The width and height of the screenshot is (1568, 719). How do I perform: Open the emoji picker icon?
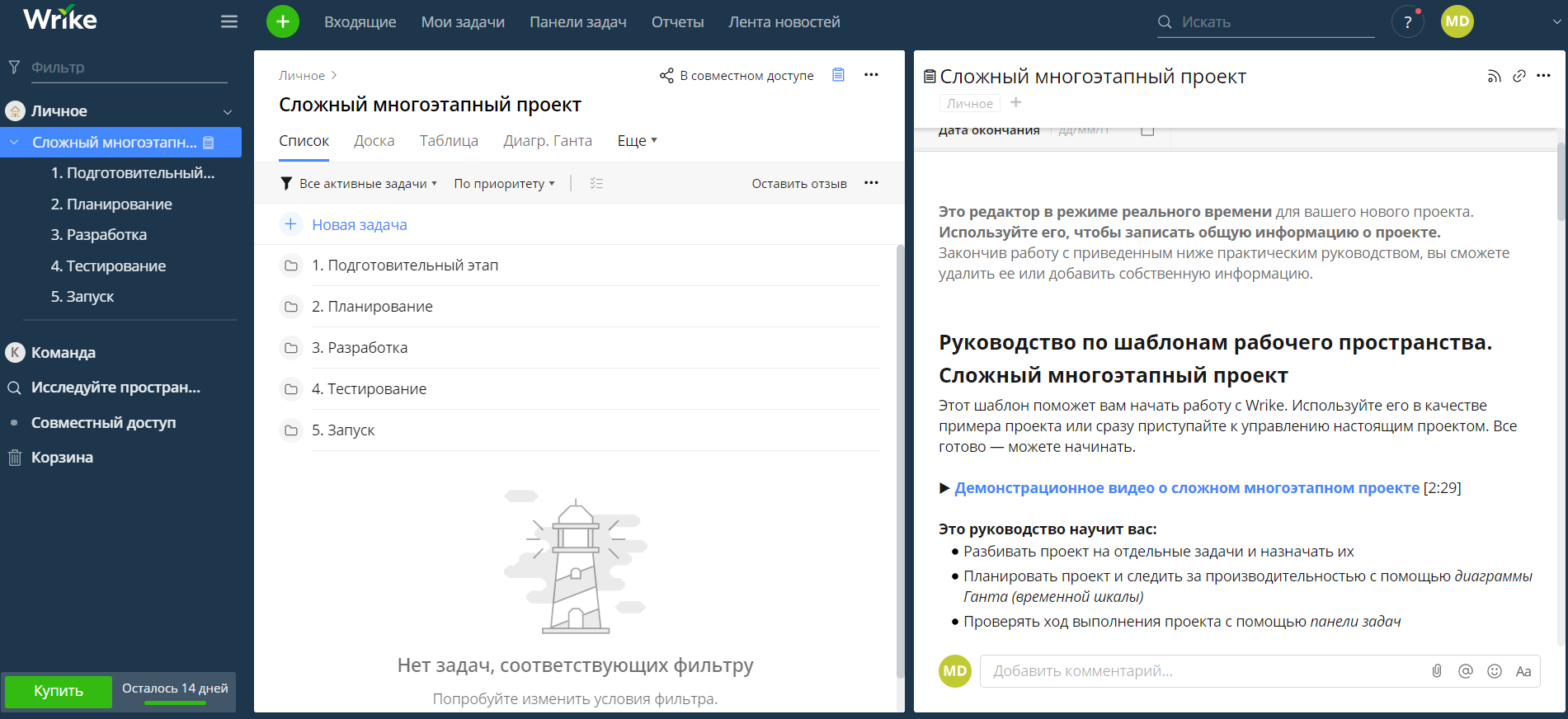point(1495,671)
